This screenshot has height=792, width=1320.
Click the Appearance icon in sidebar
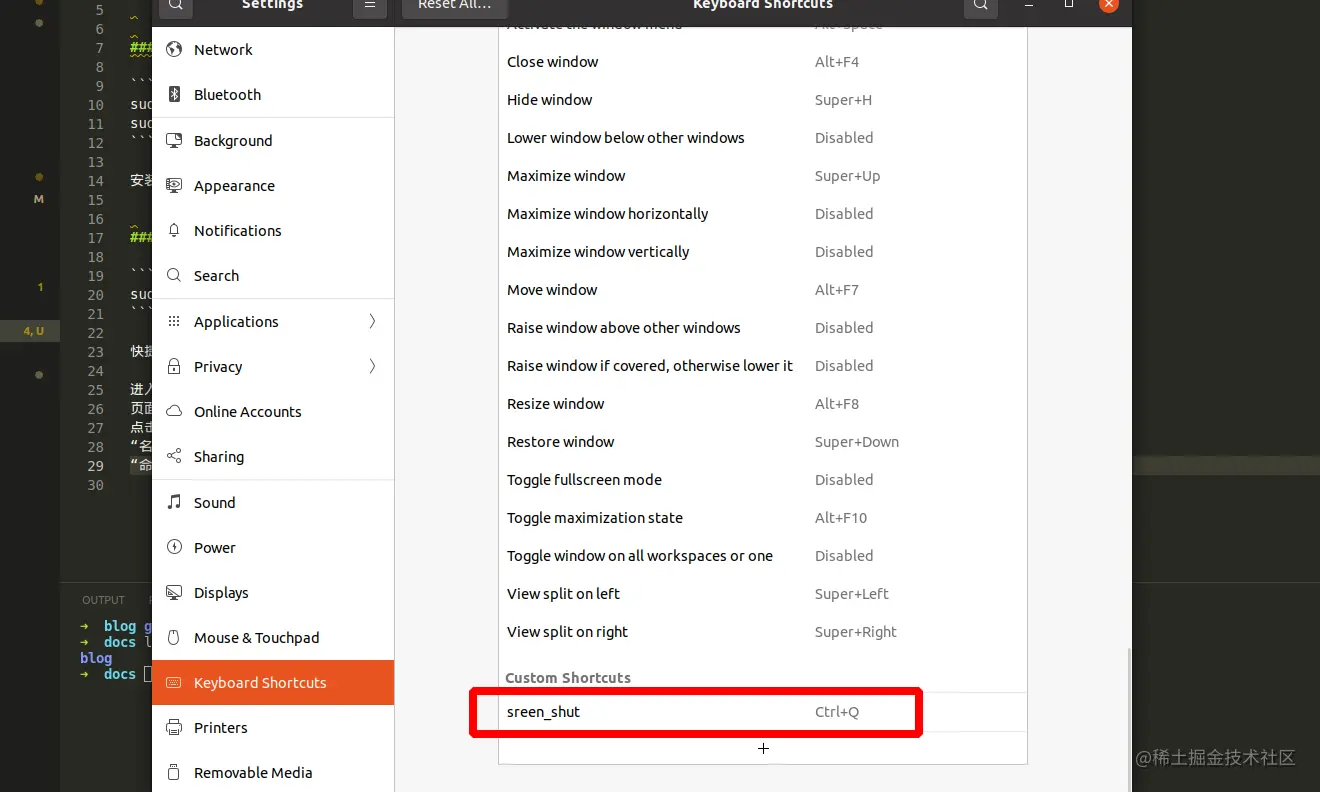(x=174, y=186)
